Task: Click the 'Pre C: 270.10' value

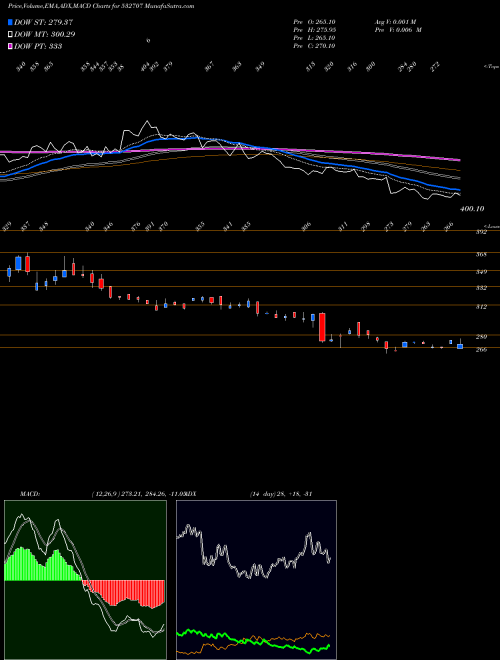Action: (314, 45)
